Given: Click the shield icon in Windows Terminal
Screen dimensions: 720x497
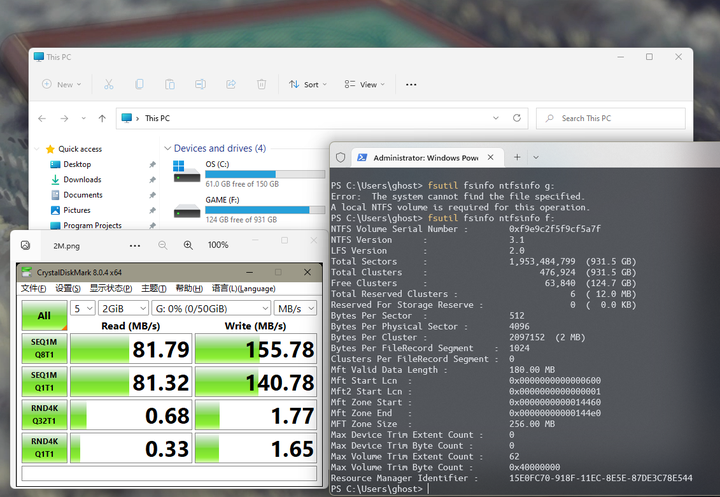Looking at the screenshot, I should (340, 158).
